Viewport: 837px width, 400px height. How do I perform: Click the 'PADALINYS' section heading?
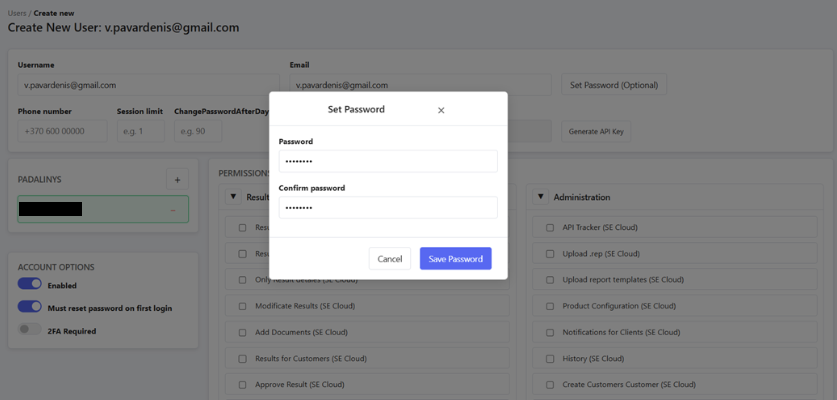tap(40, 180)
